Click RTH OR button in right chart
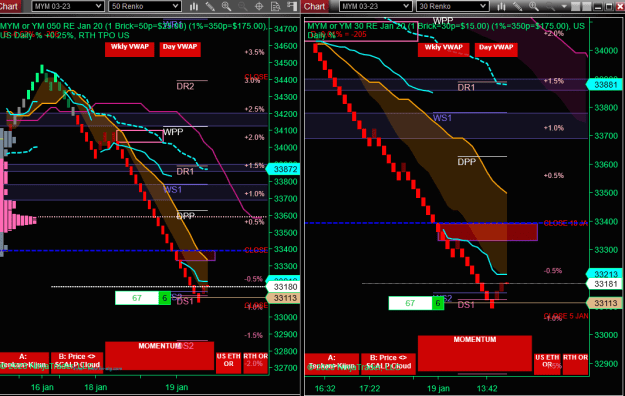The height and width of the screenshot is (396, 625). coord(576,364)
